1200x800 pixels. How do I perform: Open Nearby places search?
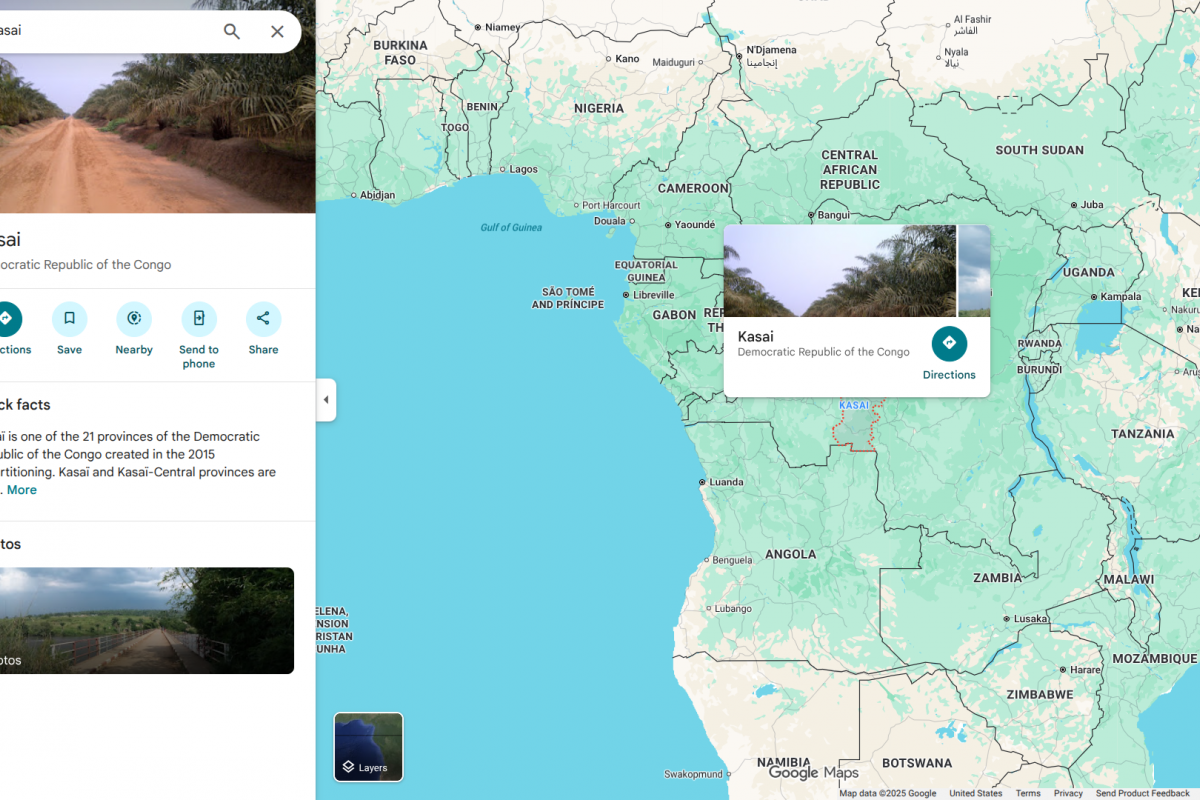134,319
